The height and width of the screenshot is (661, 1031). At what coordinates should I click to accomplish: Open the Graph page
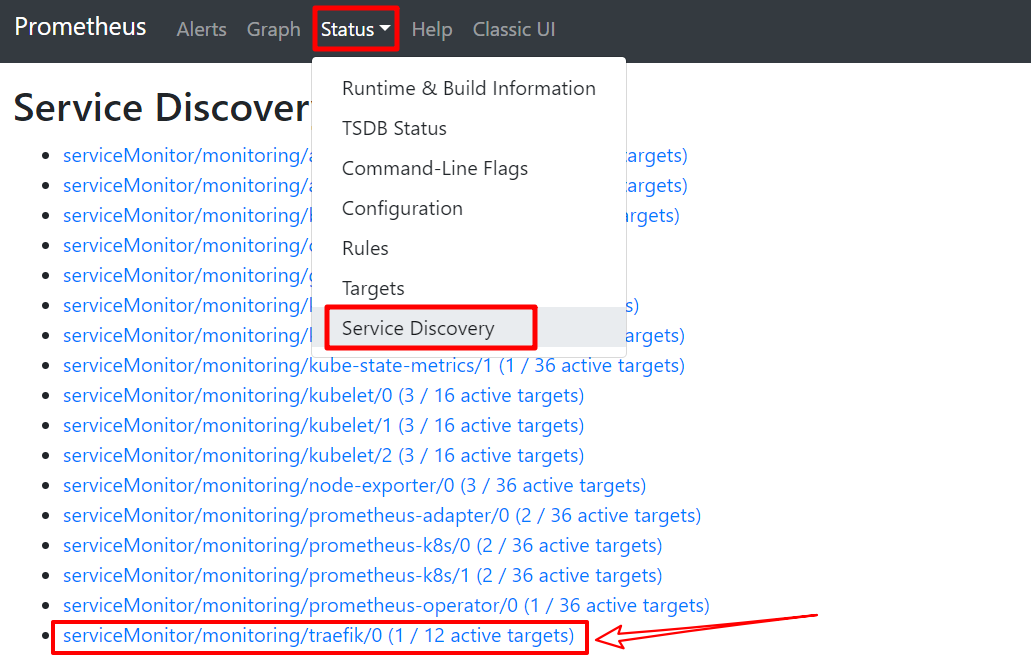273,30
